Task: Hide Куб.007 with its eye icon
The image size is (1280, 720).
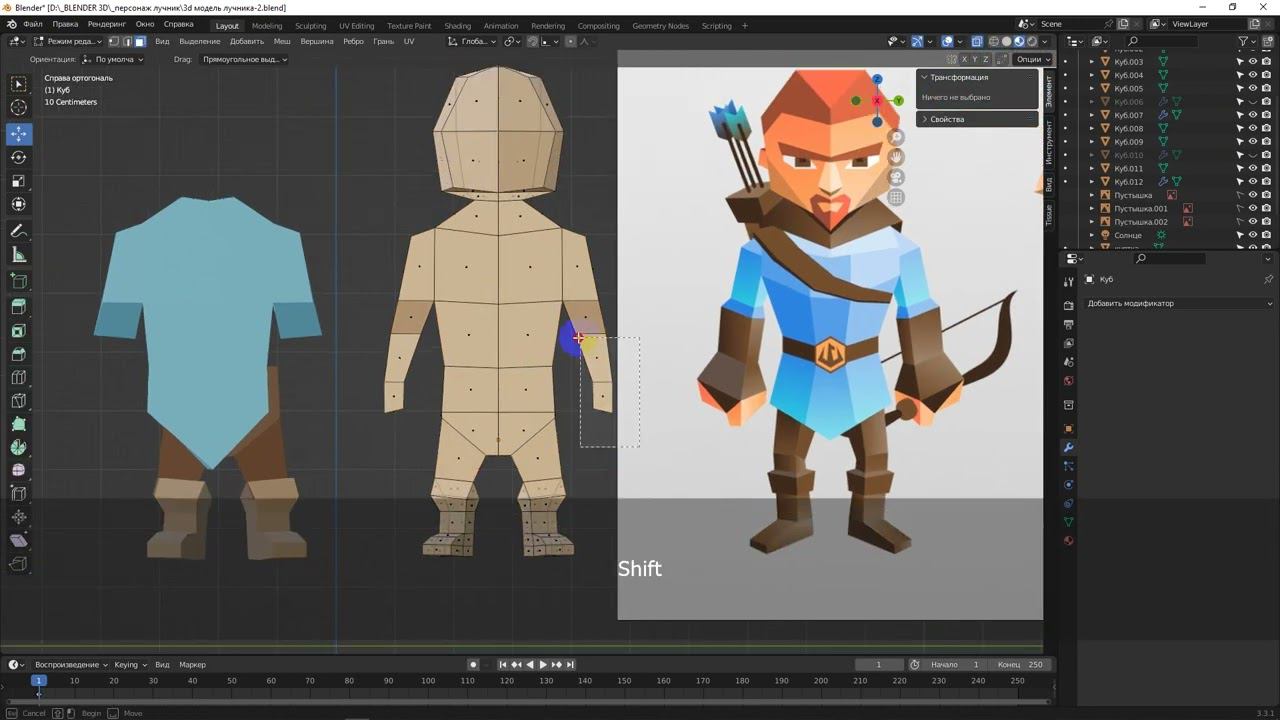Action: pos(1252,115)
